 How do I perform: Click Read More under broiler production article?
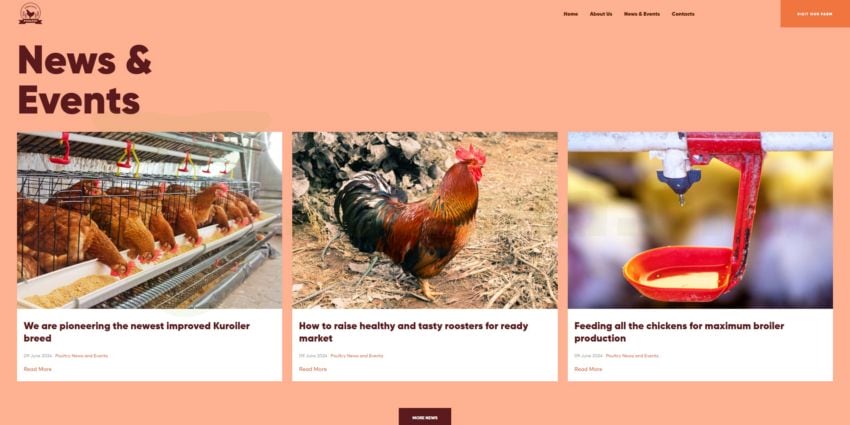588,369
